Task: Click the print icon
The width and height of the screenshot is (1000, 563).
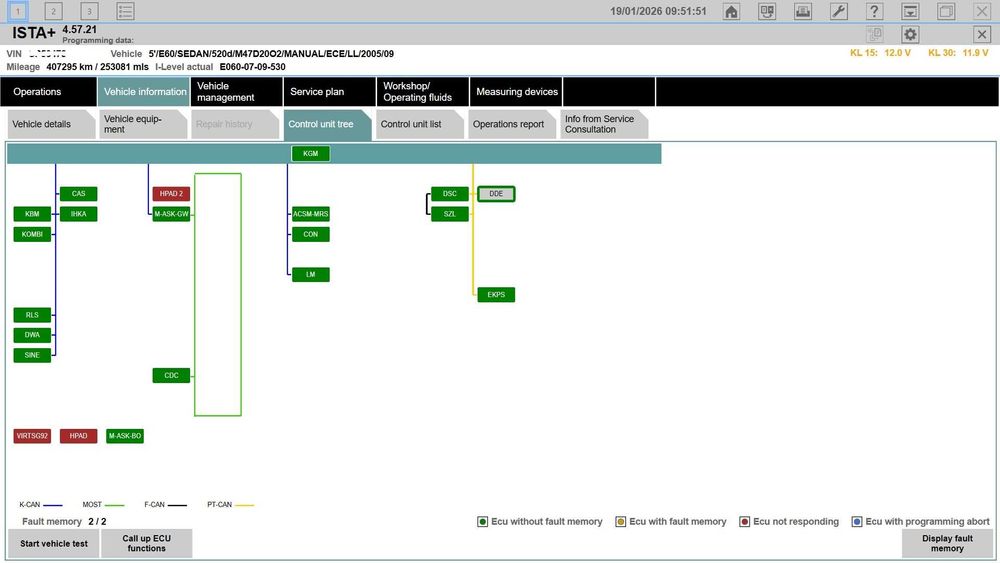Action: click(x=803, y=11)
